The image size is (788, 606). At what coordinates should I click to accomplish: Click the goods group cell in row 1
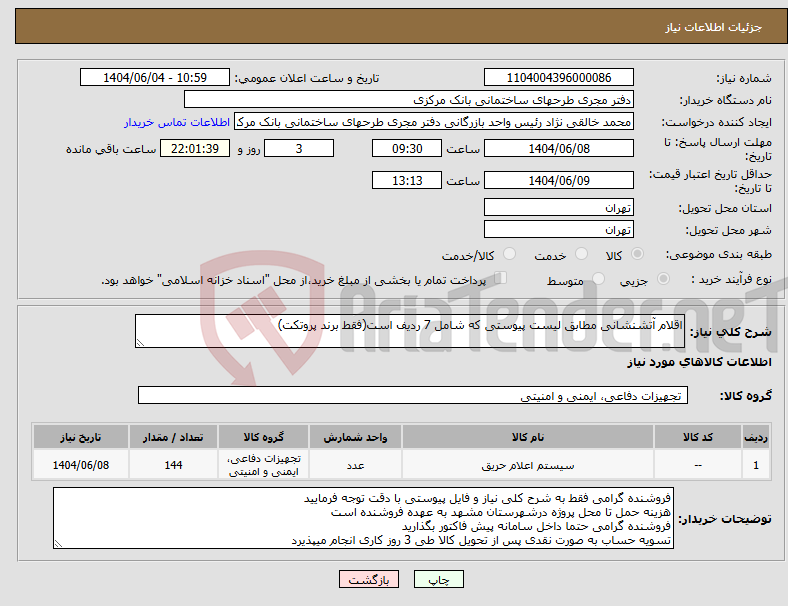pyautogui.click(x=263, y=465)
